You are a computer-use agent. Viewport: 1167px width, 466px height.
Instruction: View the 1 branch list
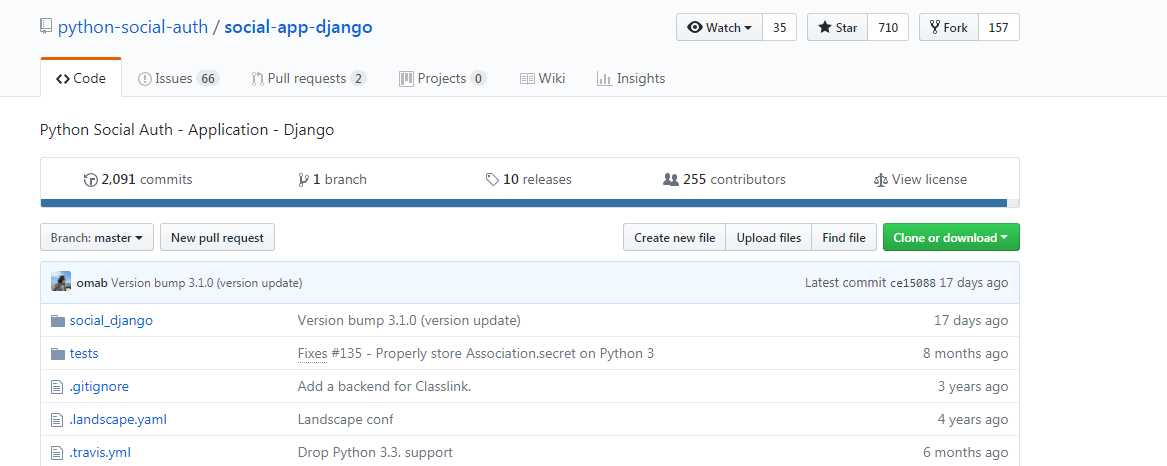point(332,179)
